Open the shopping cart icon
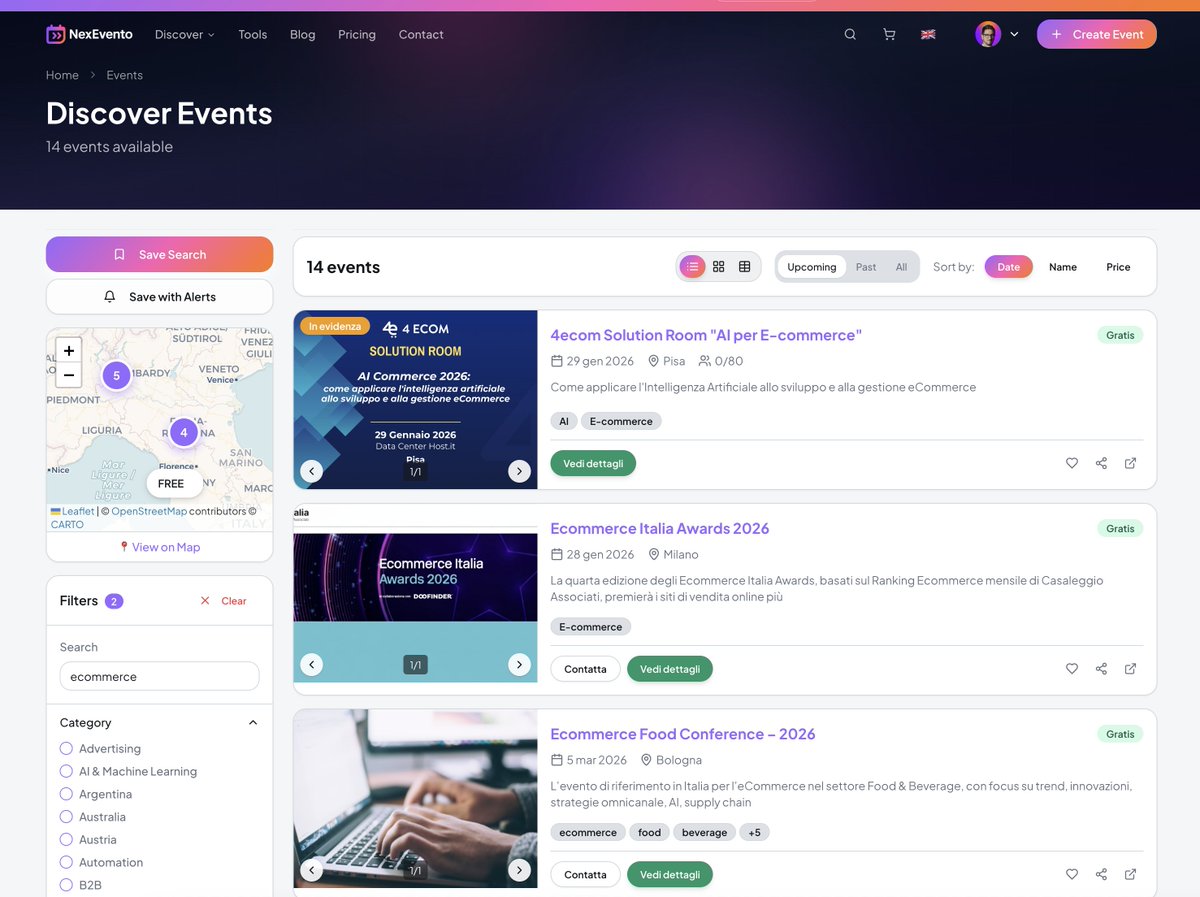 click(x=889, y=34)
